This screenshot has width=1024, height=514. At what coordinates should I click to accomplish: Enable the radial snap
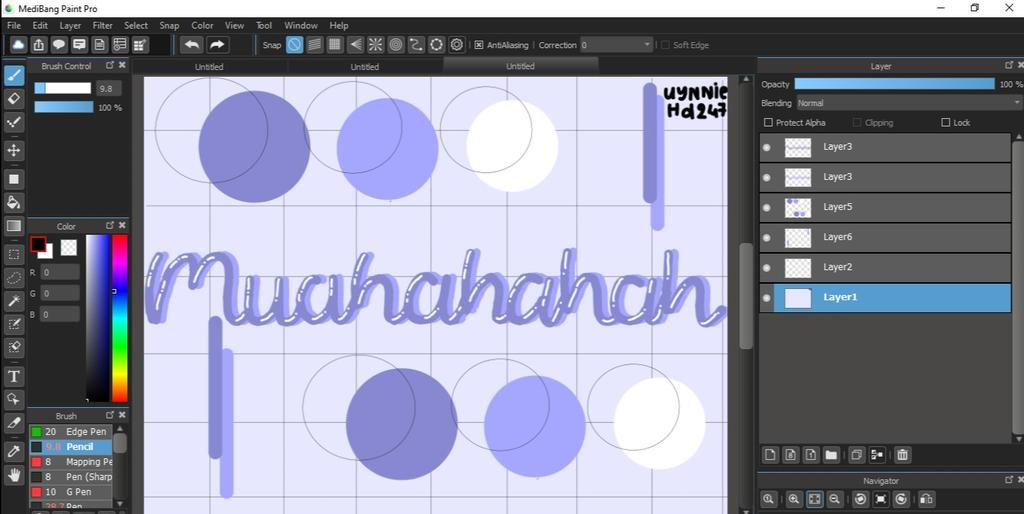coord(376,44)
